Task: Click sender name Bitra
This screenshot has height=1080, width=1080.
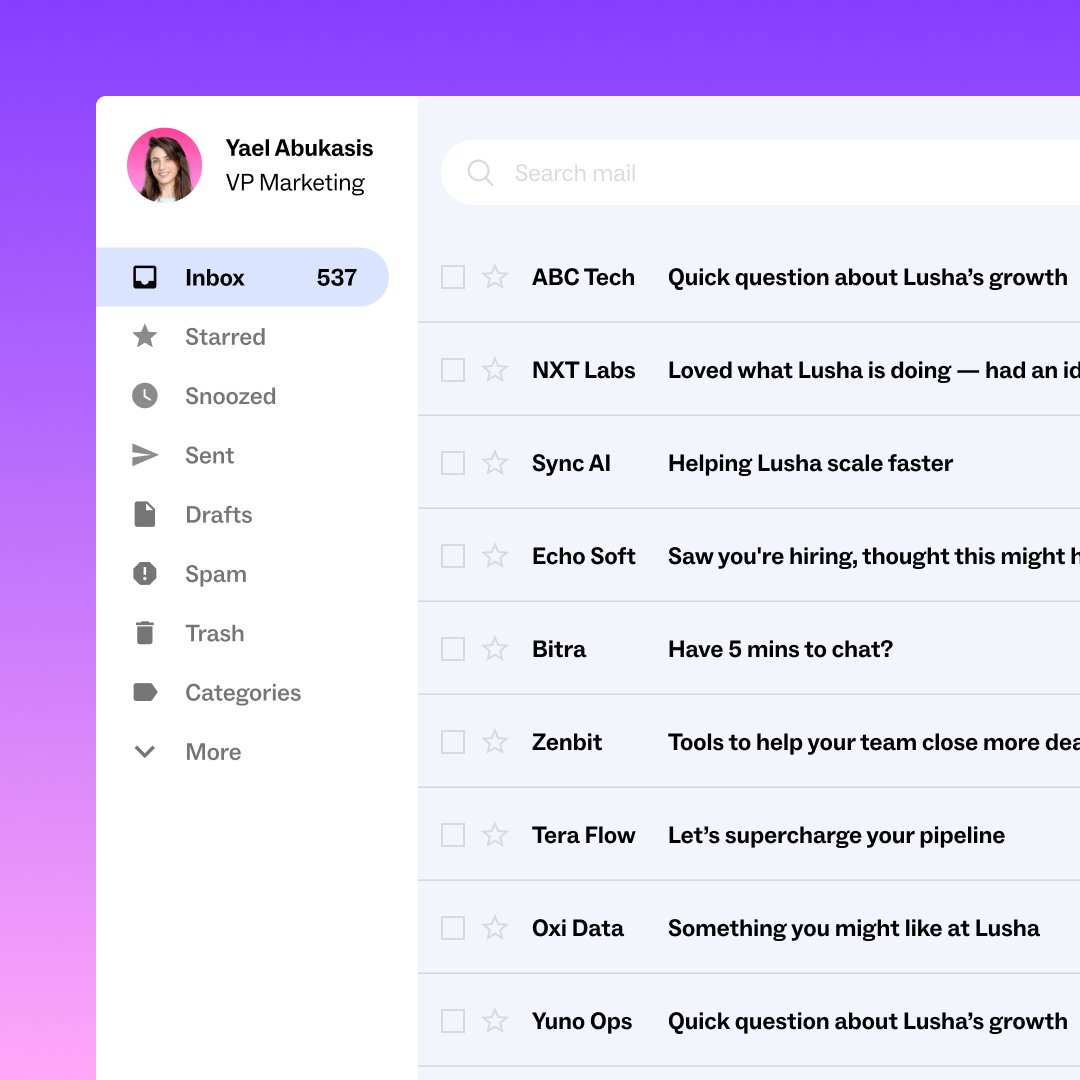Action: pos(559,649)
